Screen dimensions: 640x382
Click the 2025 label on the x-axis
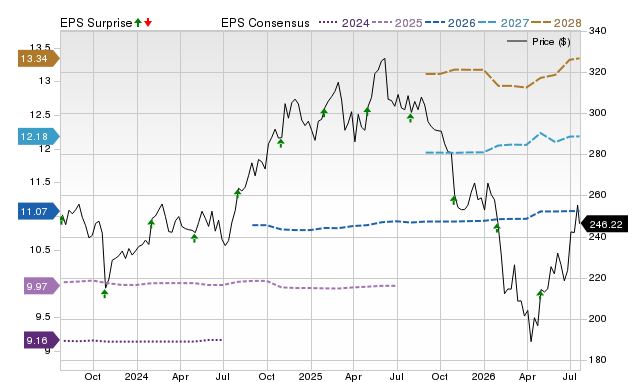[x=310, y=376]
